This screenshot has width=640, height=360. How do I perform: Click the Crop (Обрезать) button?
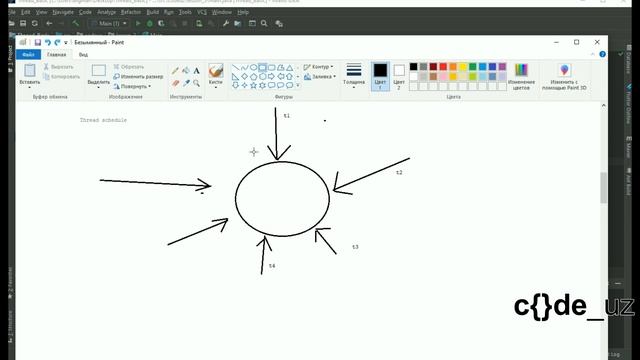click(x=129, y=67)
